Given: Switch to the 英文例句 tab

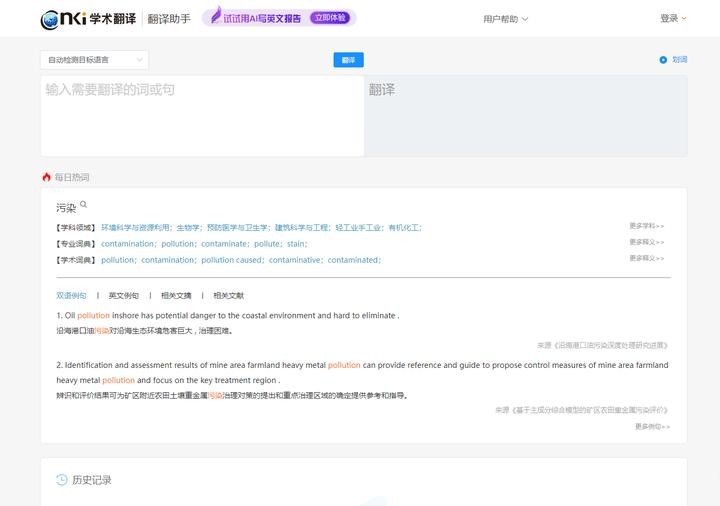Looking at the screenshot, I should click(x=124, y=296).
